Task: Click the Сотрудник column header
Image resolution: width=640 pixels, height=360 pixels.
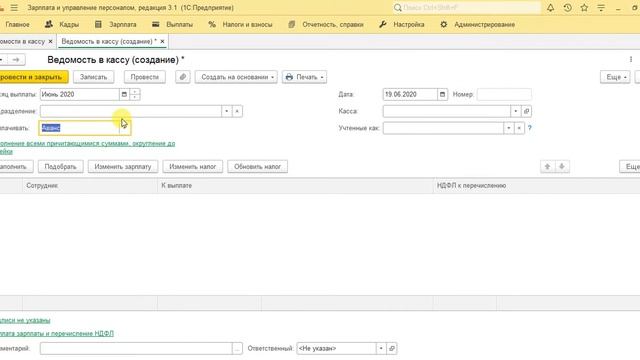Action: (x=90, y=186)
